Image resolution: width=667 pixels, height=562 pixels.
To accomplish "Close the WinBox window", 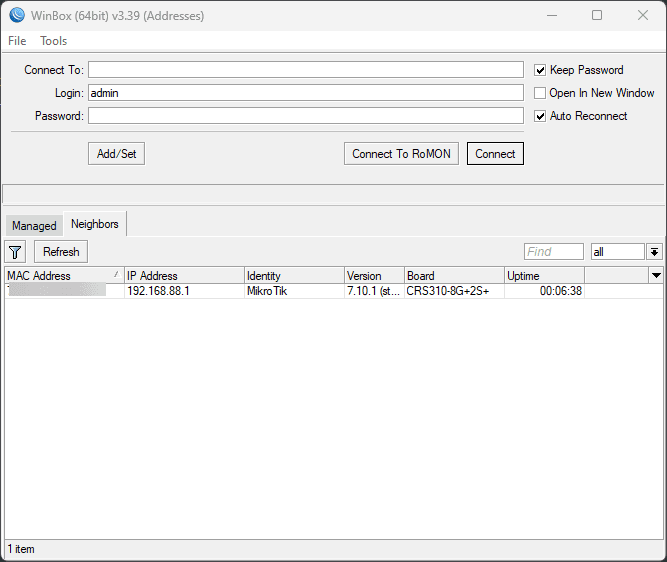I will pyautogui.click(x=643, y=15).
